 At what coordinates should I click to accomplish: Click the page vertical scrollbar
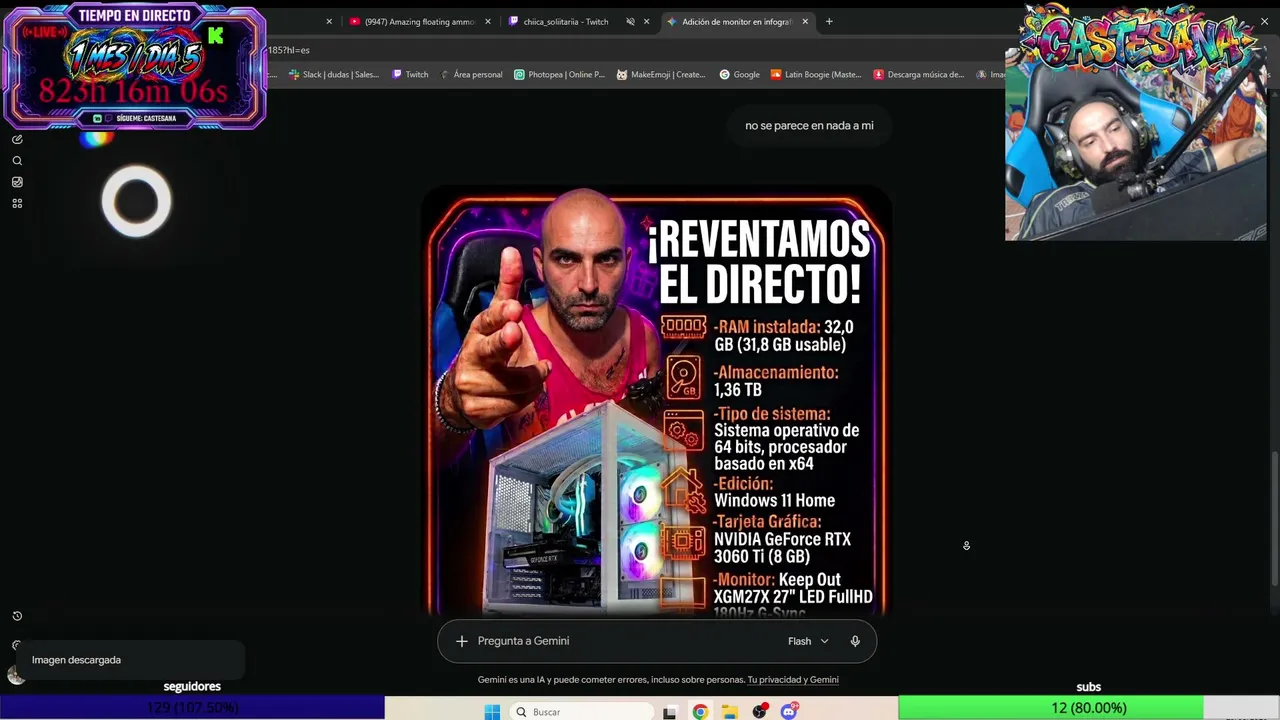coord(1273,519)
